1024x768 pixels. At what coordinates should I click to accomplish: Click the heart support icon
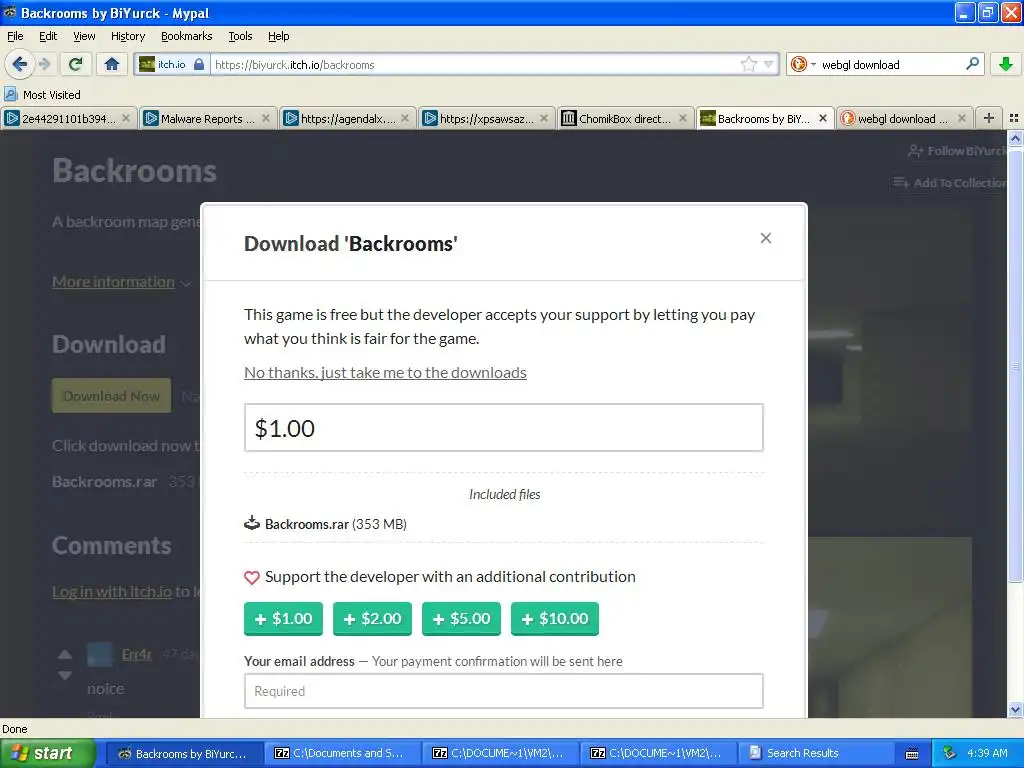(252, 577)
